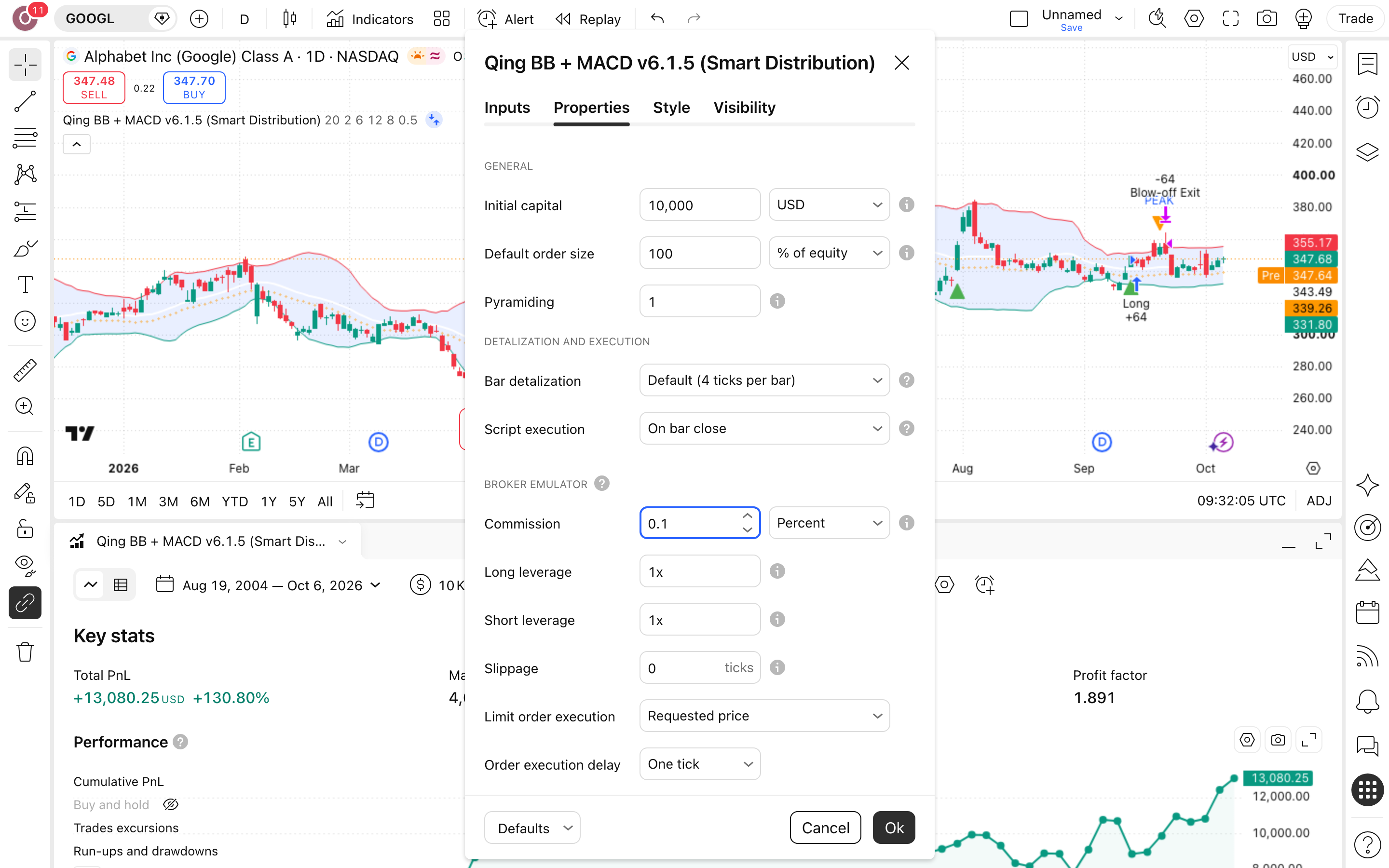Toggle lock all drawings tool
Viewport: 1389px width, 868px height.
click(25, 529)
